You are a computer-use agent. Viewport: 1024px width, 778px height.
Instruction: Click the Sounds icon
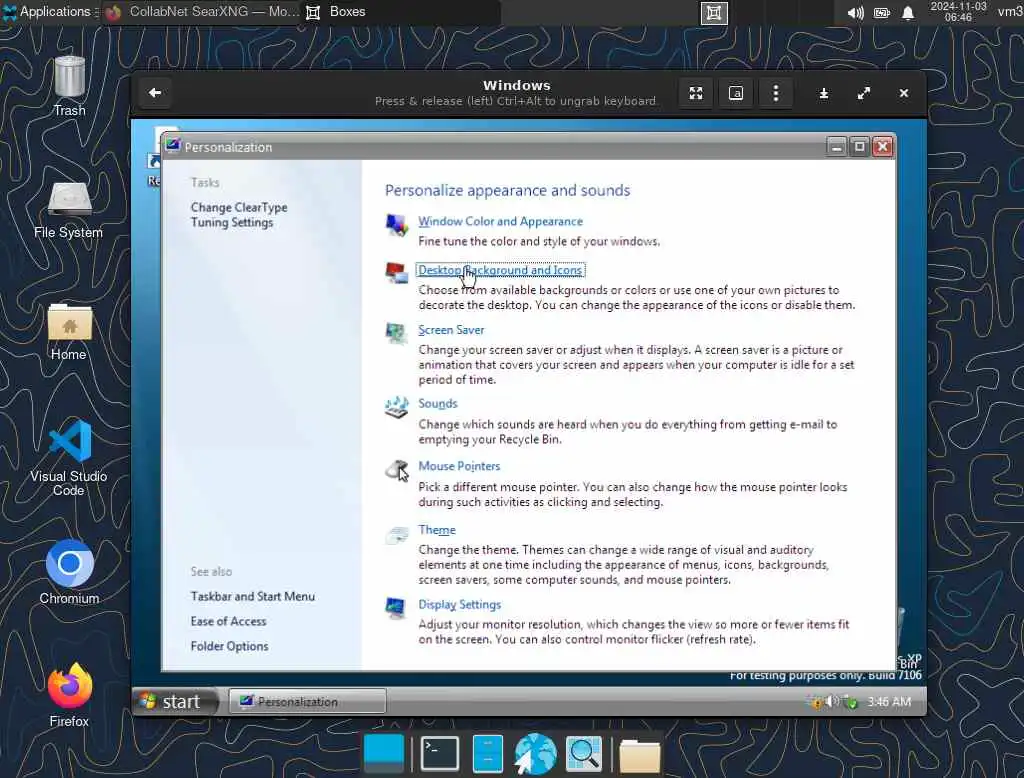pos(396,407)
